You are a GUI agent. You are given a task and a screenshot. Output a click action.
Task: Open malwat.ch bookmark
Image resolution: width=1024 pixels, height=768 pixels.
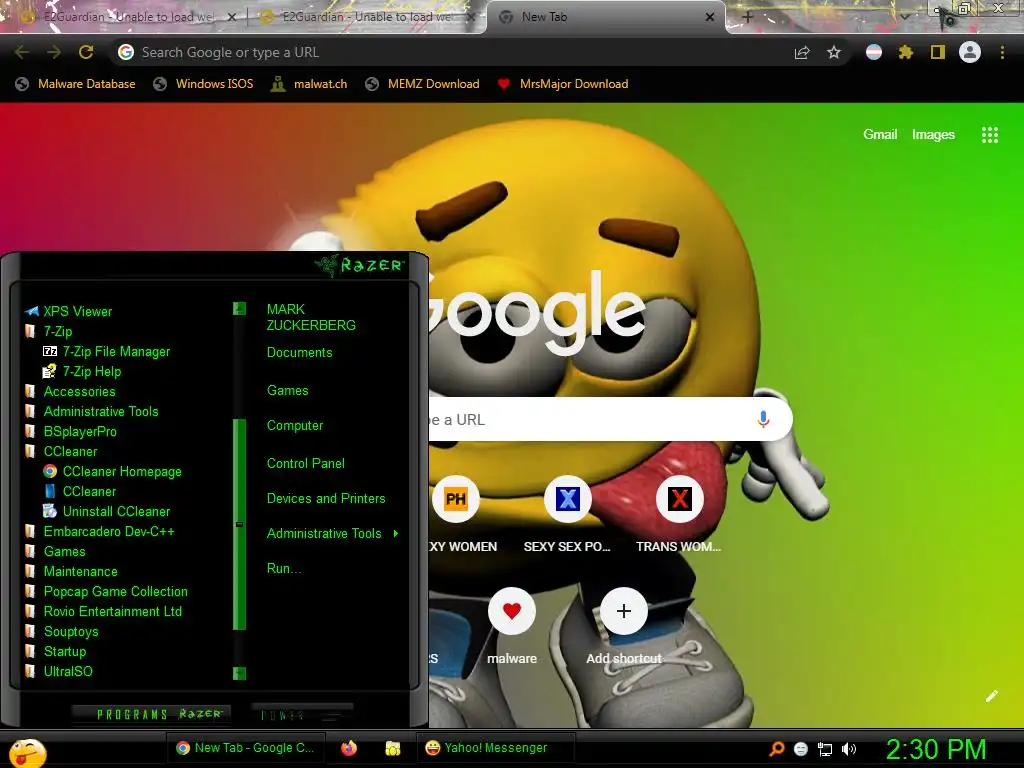[309, 84]
